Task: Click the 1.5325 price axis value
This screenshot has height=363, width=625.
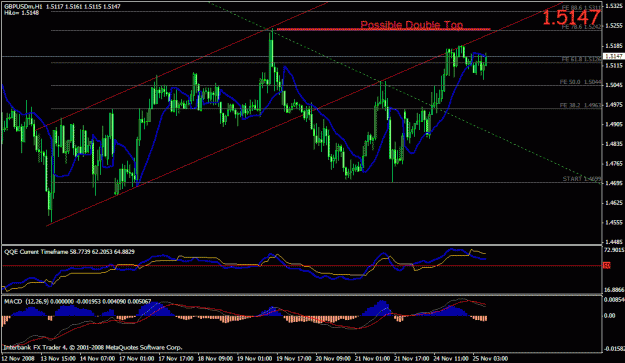Action: [613, 6]
